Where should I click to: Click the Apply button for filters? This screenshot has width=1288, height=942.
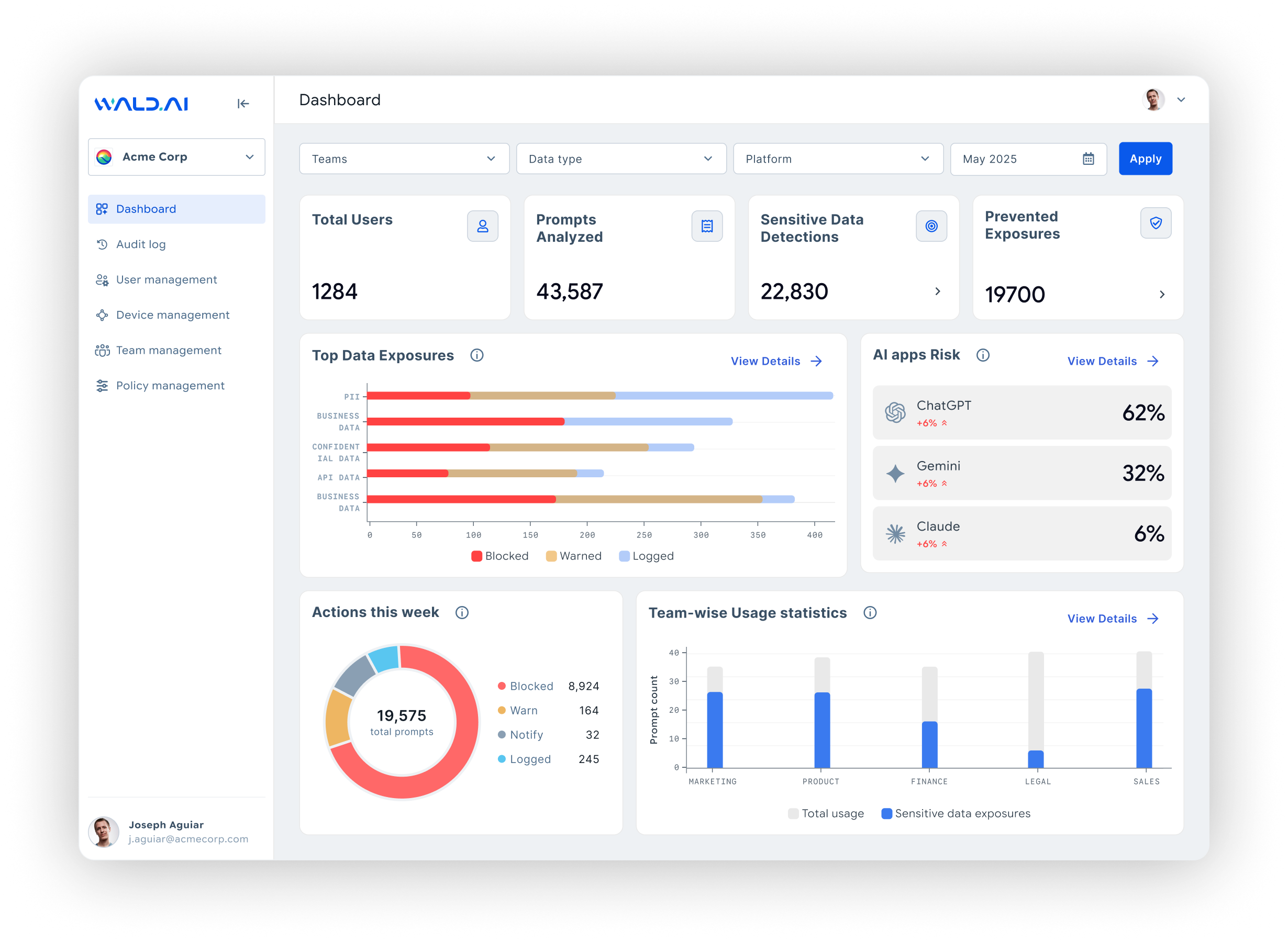[1145, 159]
